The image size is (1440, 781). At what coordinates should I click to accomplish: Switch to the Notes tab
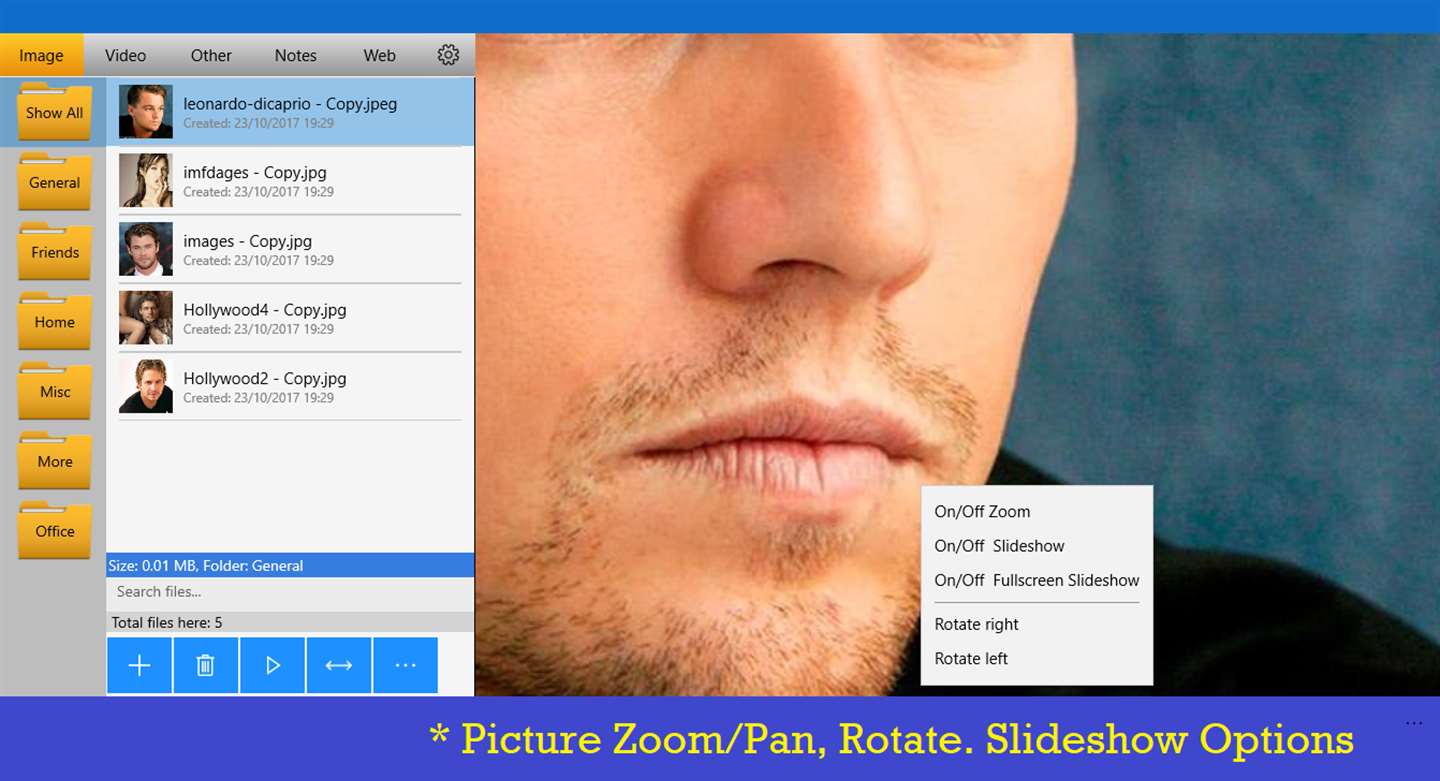[296, 56]
